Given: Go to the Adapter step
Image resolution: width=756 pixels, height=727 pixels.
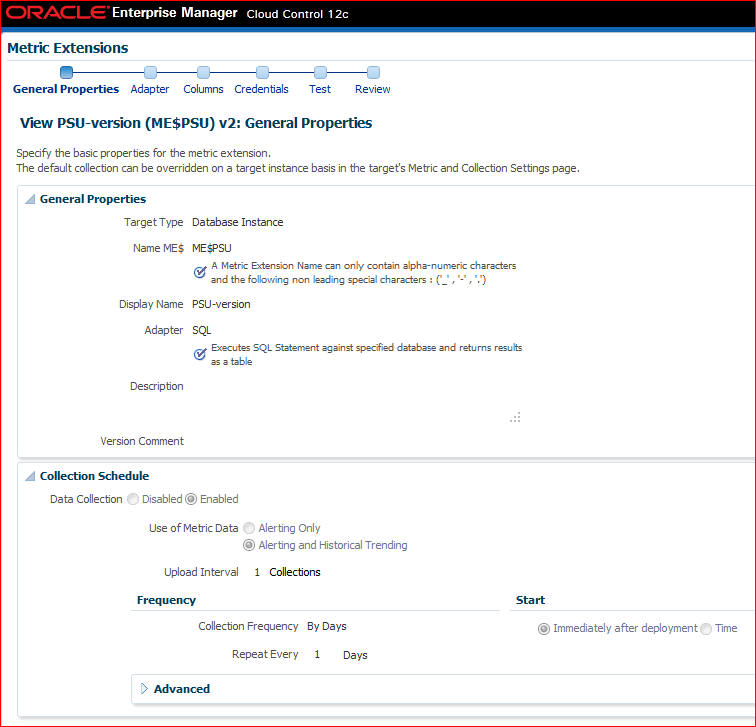Looking at the screenshot, I should click(x=150, y=89).
